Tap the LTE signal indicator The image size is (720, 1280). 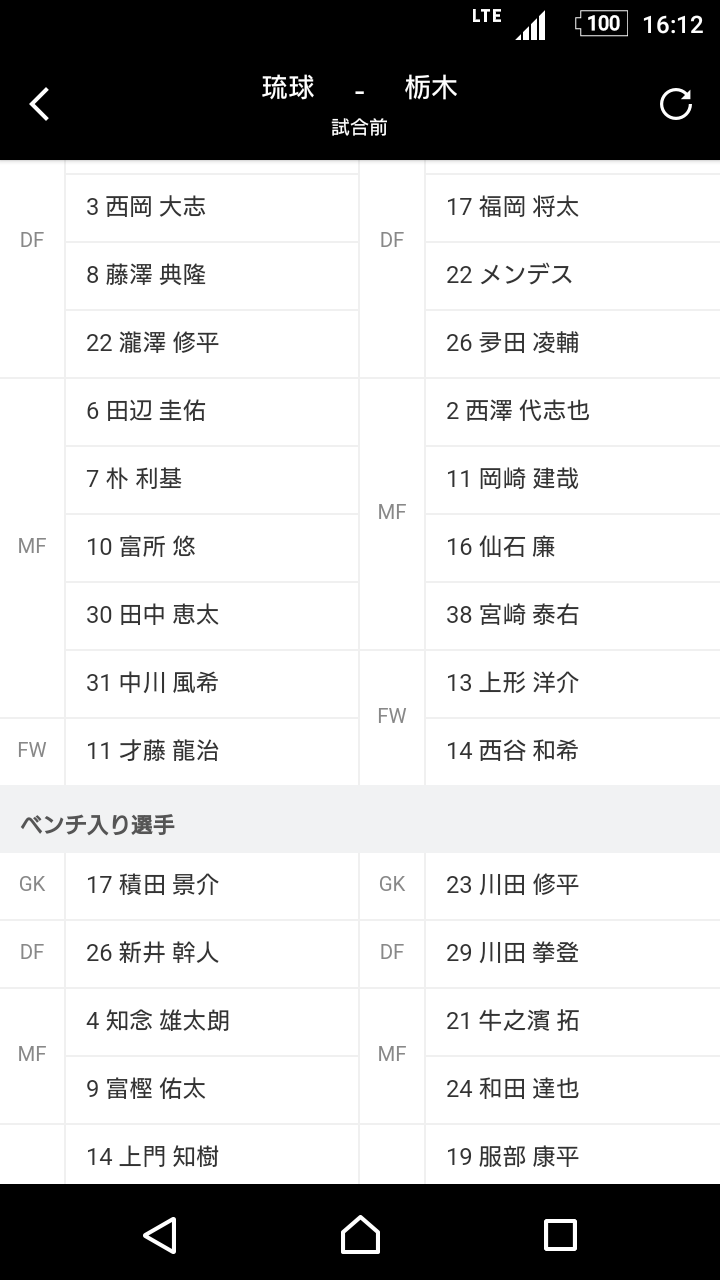click(510, 23)
